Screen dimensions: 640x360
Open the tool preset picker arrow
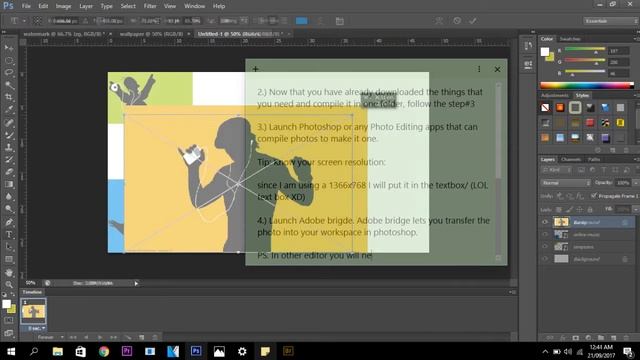point(24,21)
